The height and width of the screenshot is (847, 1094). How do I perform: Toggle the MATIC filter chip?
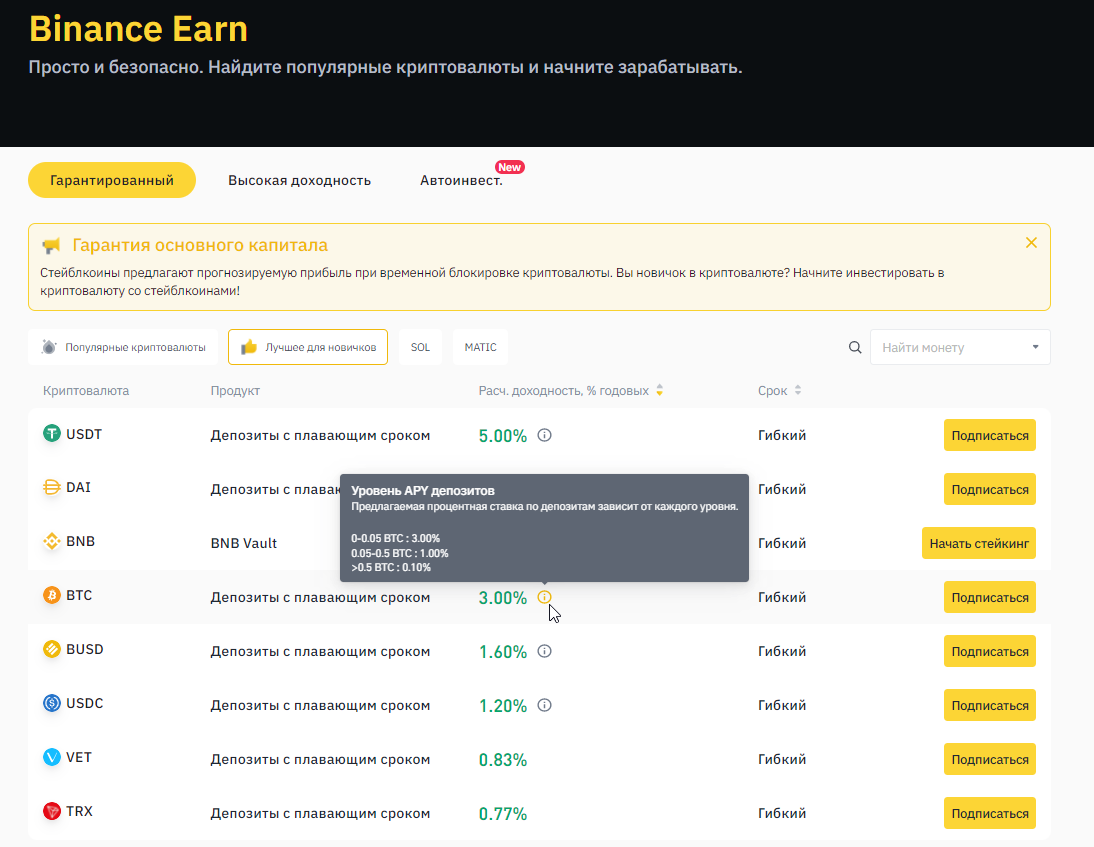(480, 347)
